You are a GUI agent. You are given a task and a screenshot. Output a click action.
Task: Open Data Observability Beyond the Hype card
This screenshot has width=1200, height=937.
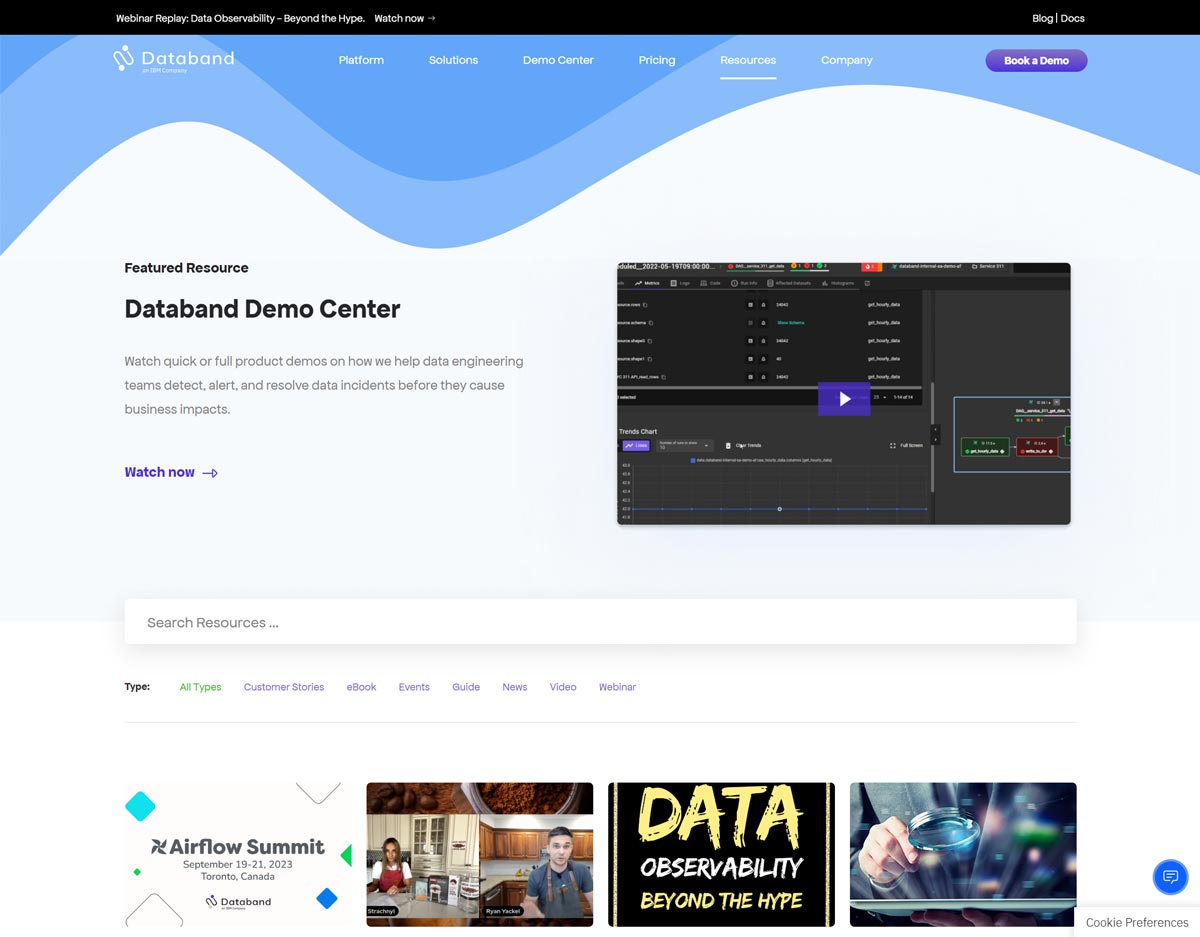(x=722, y=855)
